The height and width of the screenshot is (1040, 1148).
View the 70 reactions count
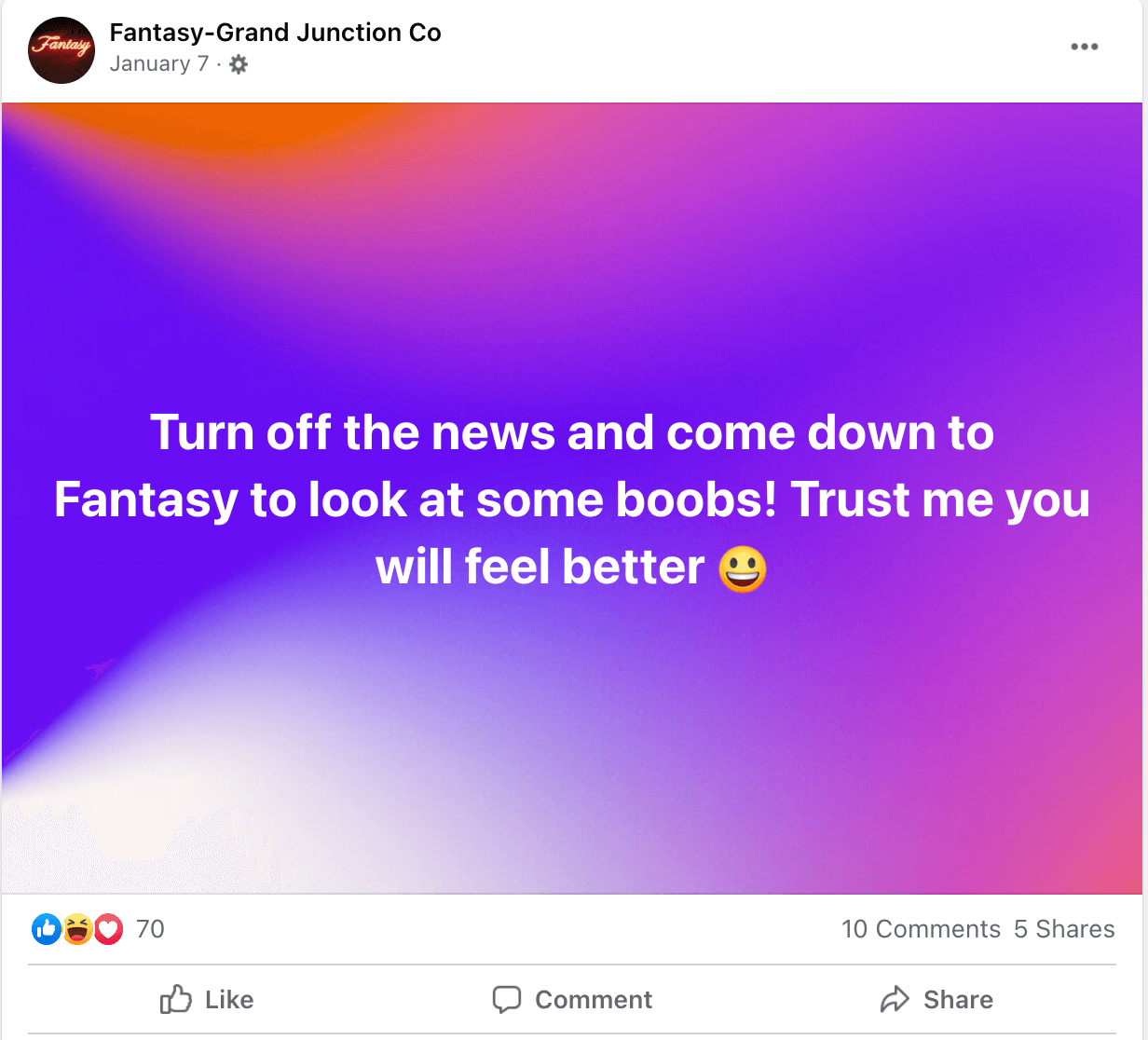150,929
